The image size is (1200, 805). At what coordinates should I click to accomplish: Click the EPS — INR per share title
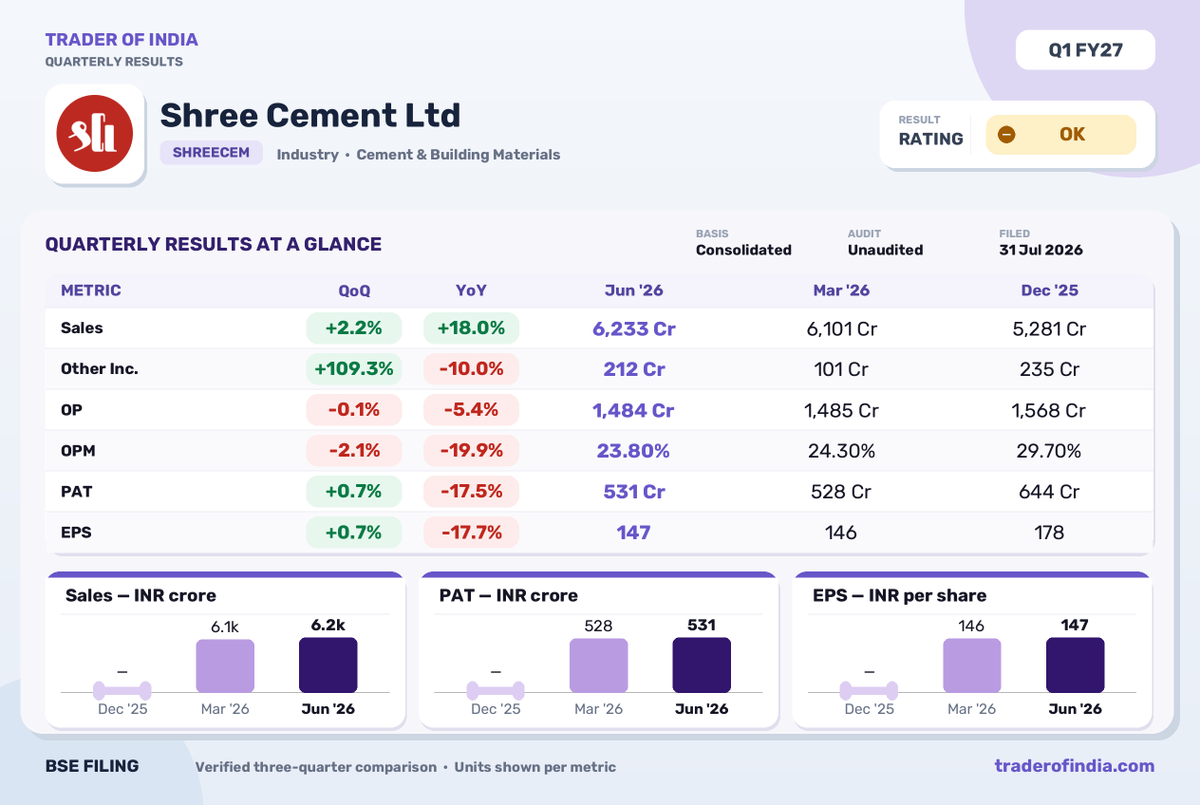tap(899, 595)
